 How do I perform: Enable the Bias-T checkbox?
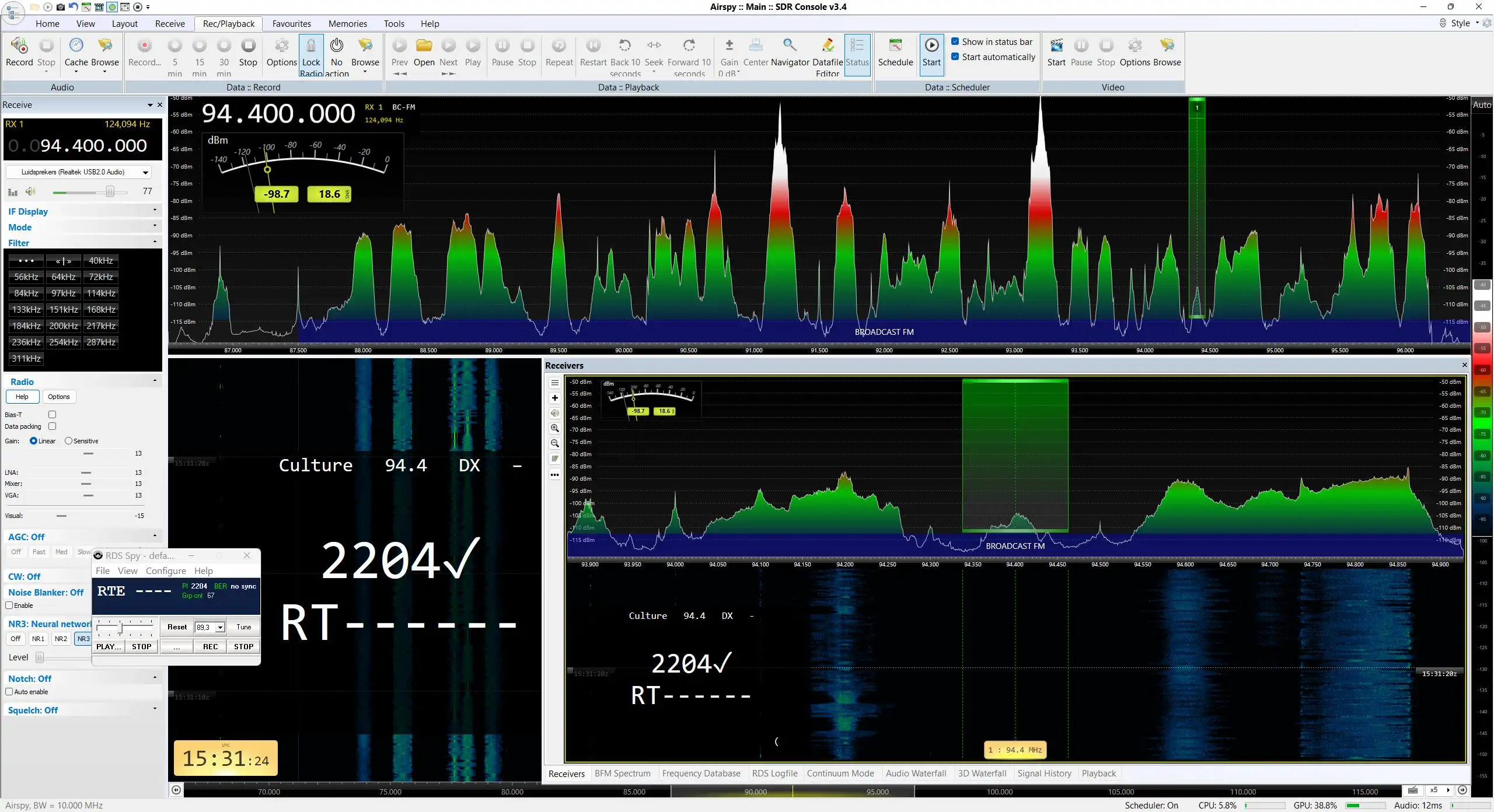click(x=52, y=414)
